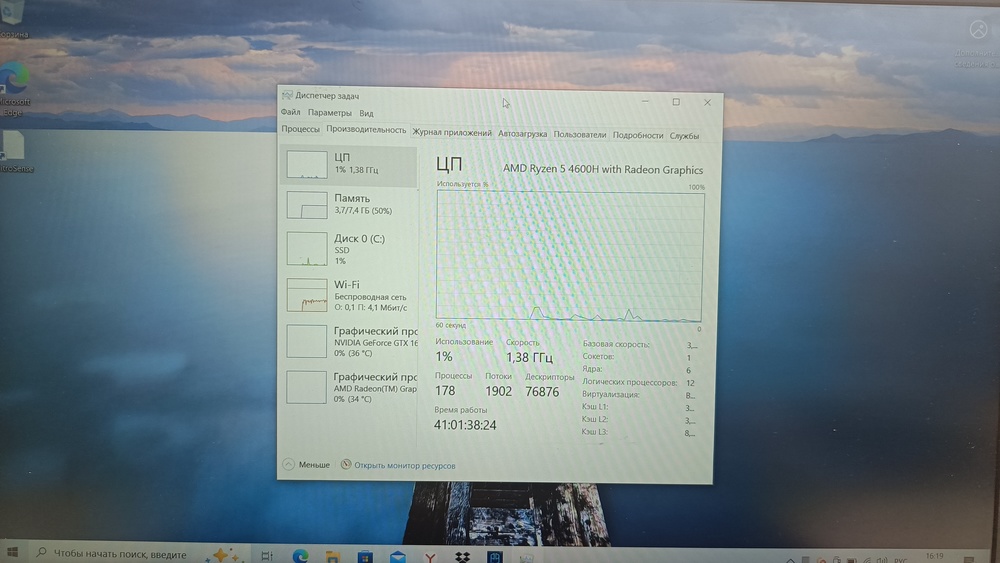
Task: Click the Логических процессоров label
Action: tap(629, 382)
